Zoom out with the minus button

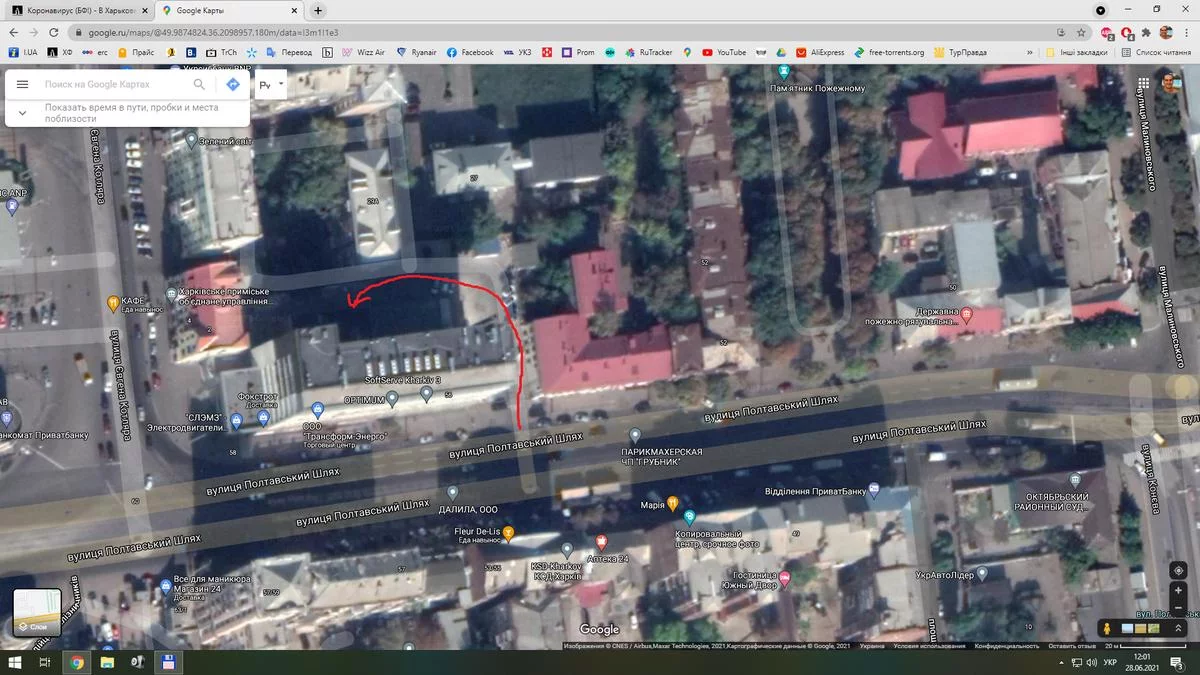(x=1178, y=607)
